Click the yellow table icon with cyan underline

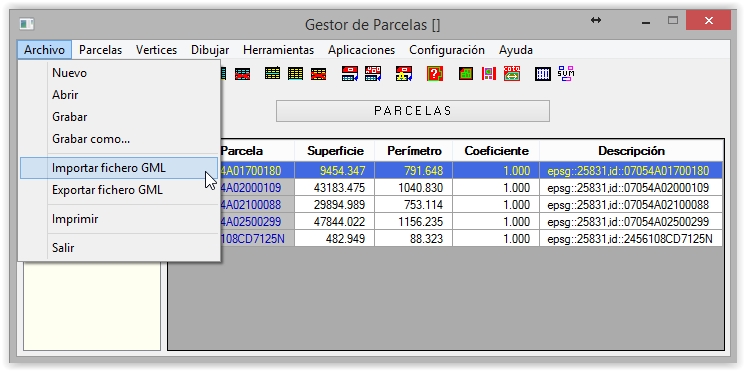tap(295, 74)
